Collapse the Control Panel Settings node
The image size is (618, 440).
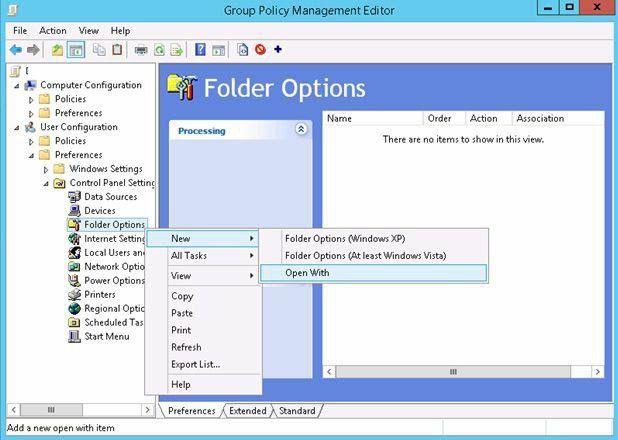46,184
